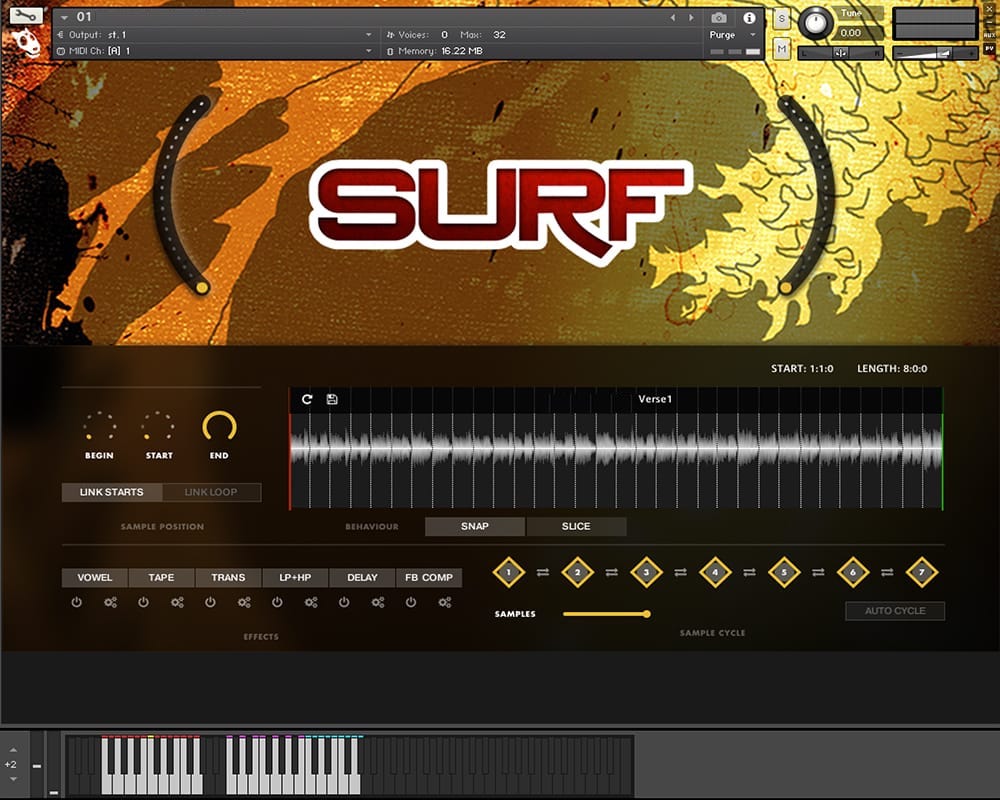Select sample cycle slot 4 diamond

point(715,573)
